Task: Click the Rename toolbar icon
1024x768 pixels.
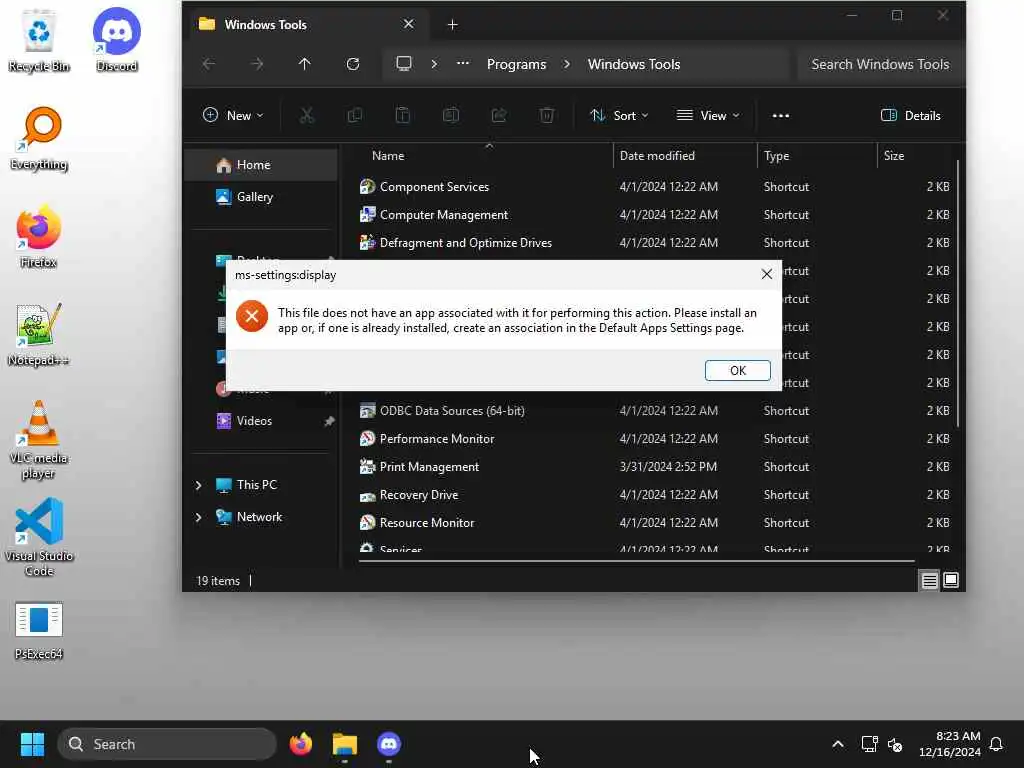Action: (451, 116)
